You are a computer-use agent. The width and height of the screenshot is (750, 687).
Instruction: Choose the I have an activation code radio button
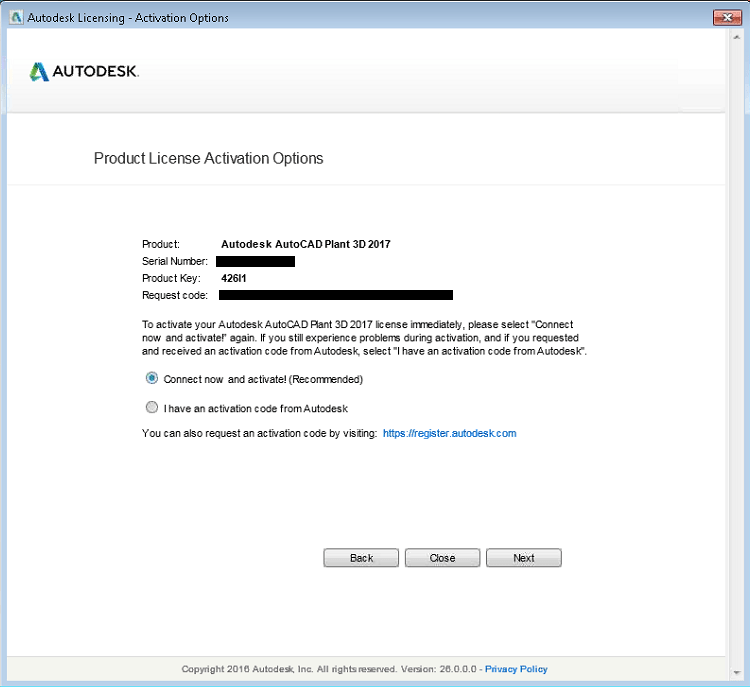152,407
